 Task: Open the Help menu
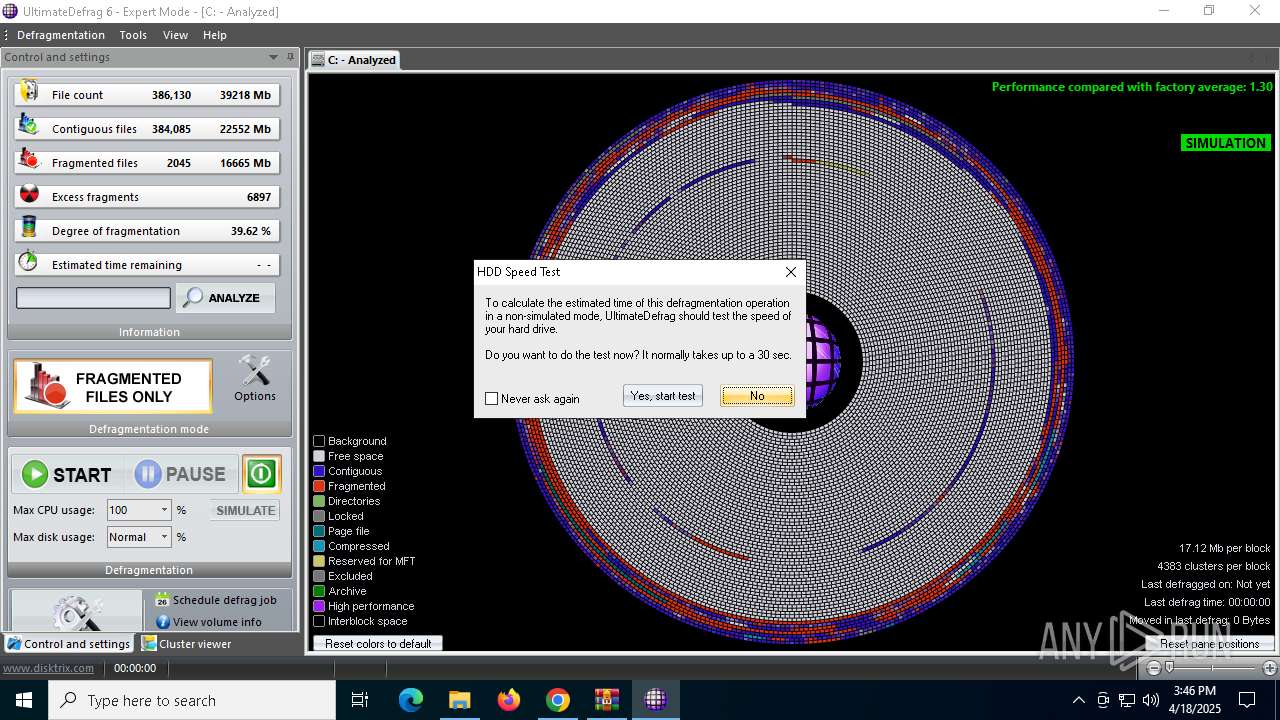tap(215, 35)
